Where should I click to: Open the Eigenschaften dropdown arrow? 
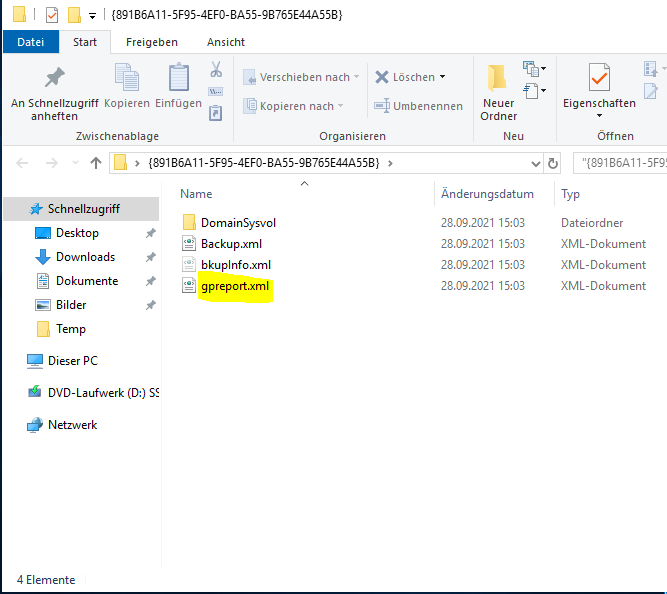tap(599, 116)
